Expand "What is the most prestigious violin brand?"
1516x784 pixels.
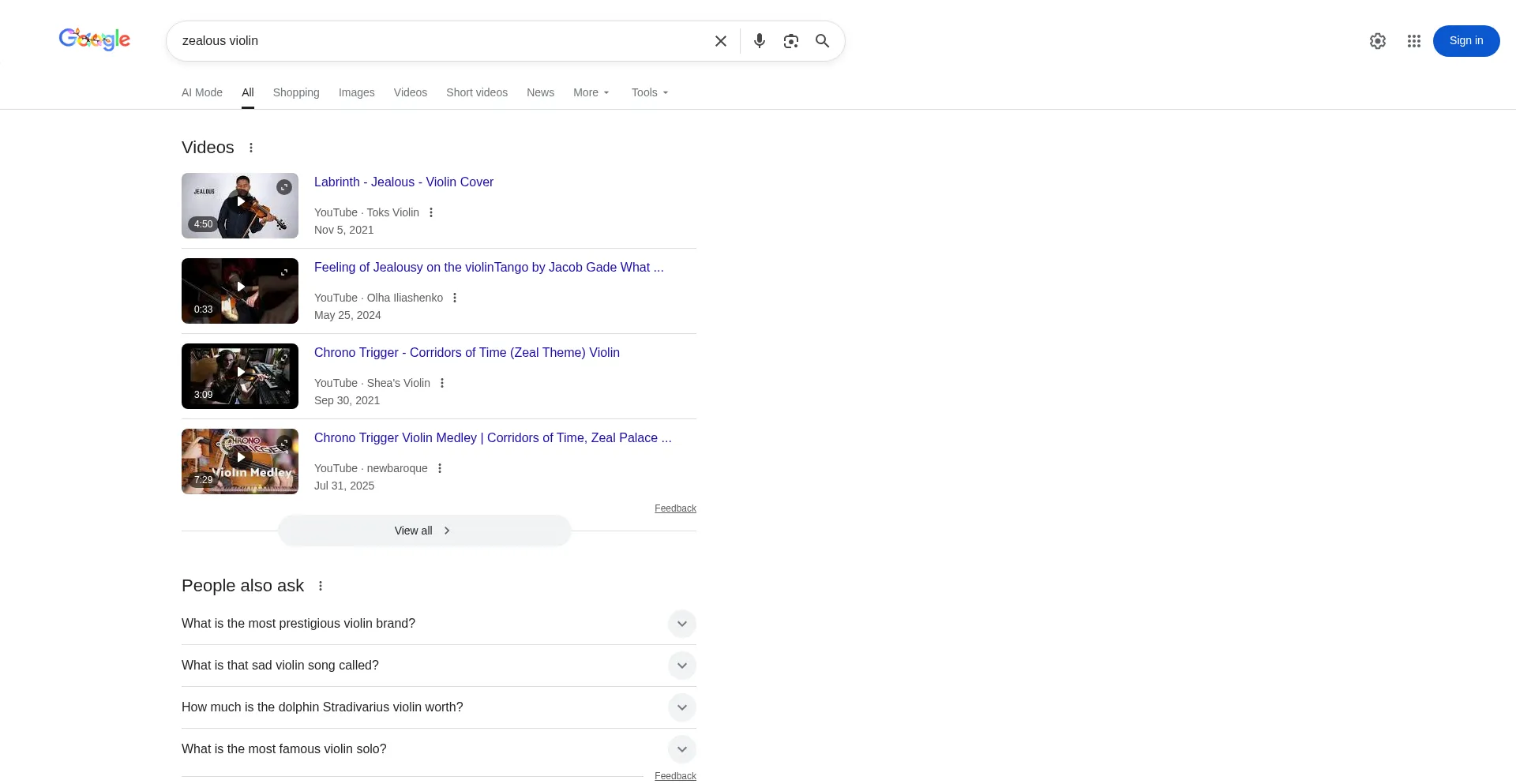click(681, 624)
